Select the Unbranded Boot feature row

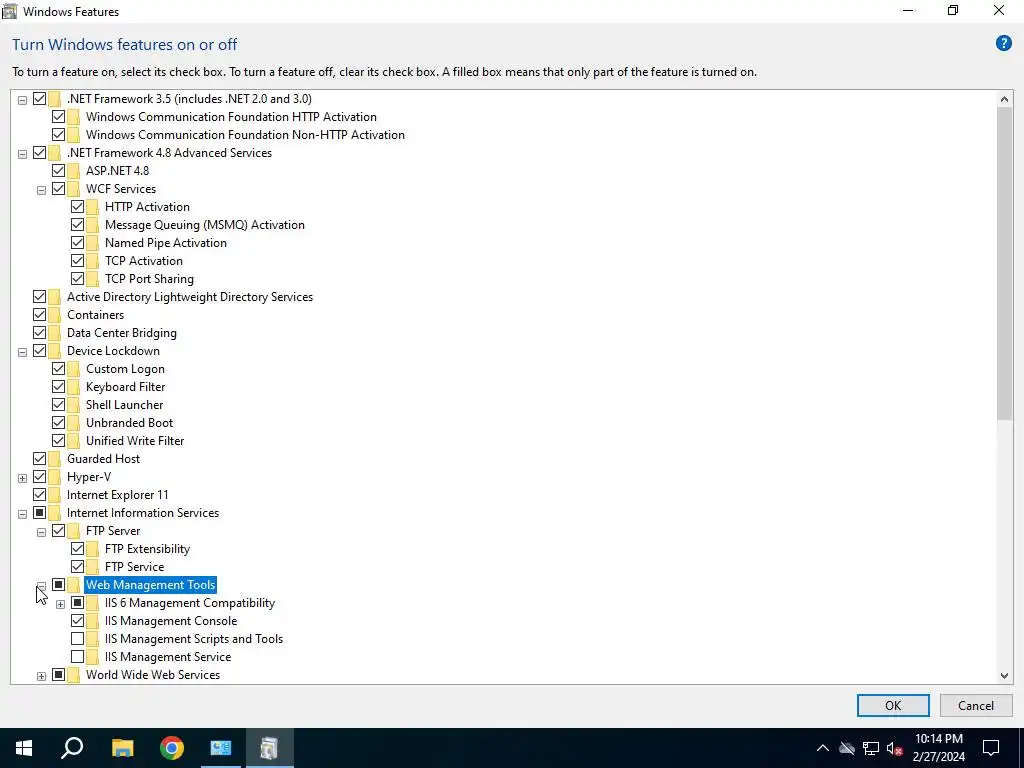pyautogui.click(x=129, y=423)
